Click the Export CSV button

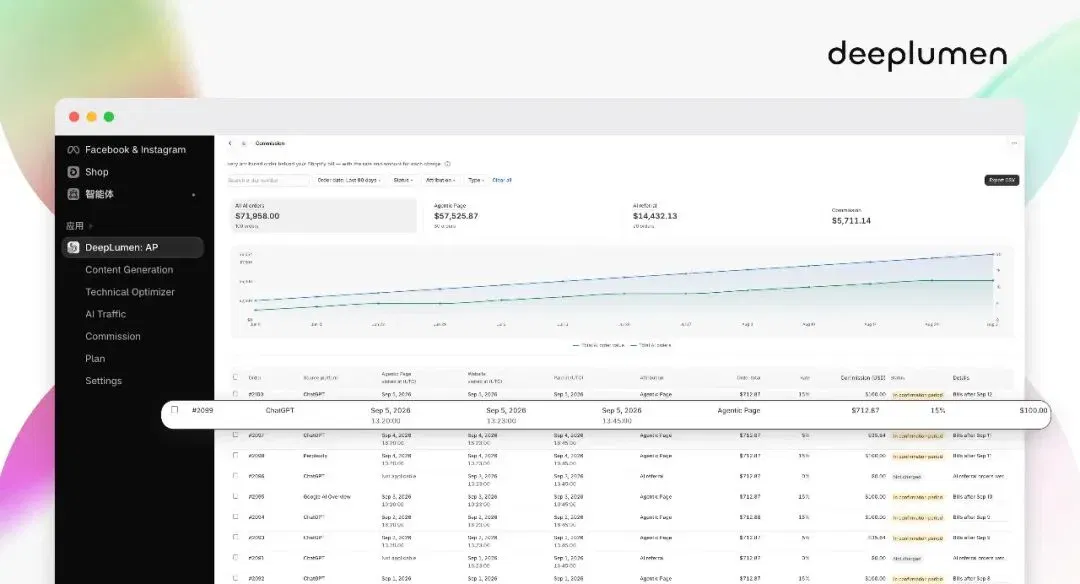pyautogui.click(x=1001, y=180)
